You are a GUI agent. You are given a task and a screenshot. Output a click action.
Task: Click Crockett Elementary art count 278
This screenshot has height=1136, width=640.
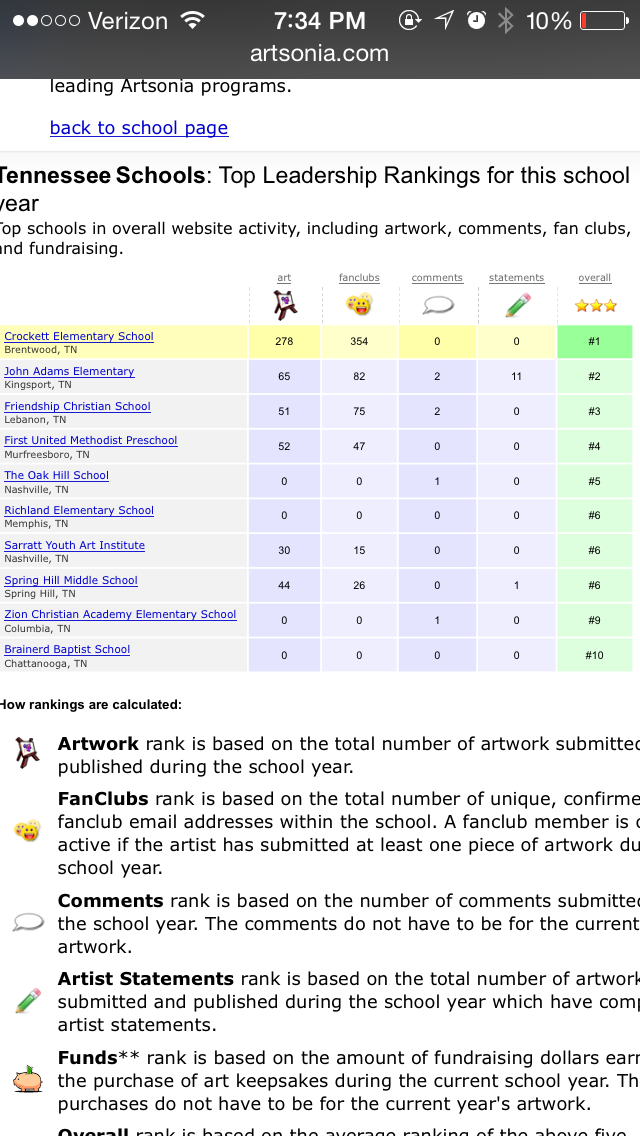tap(284, 341)
